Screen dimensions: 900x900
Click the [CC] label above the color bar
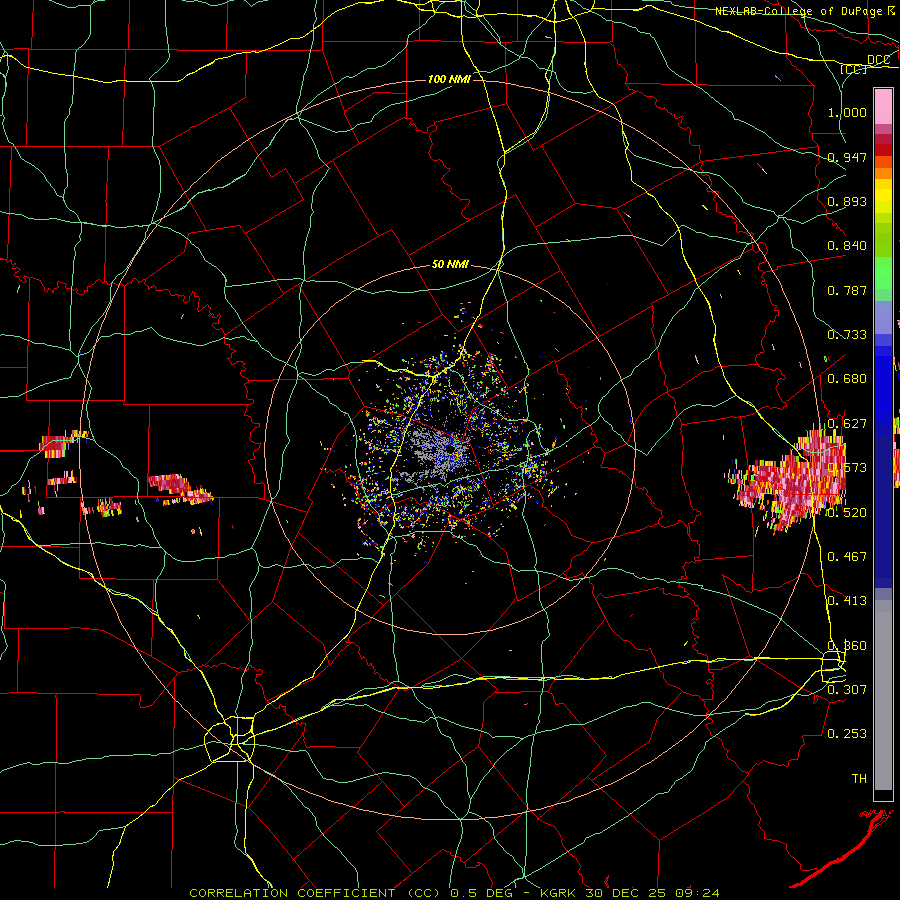pos(854,69)
